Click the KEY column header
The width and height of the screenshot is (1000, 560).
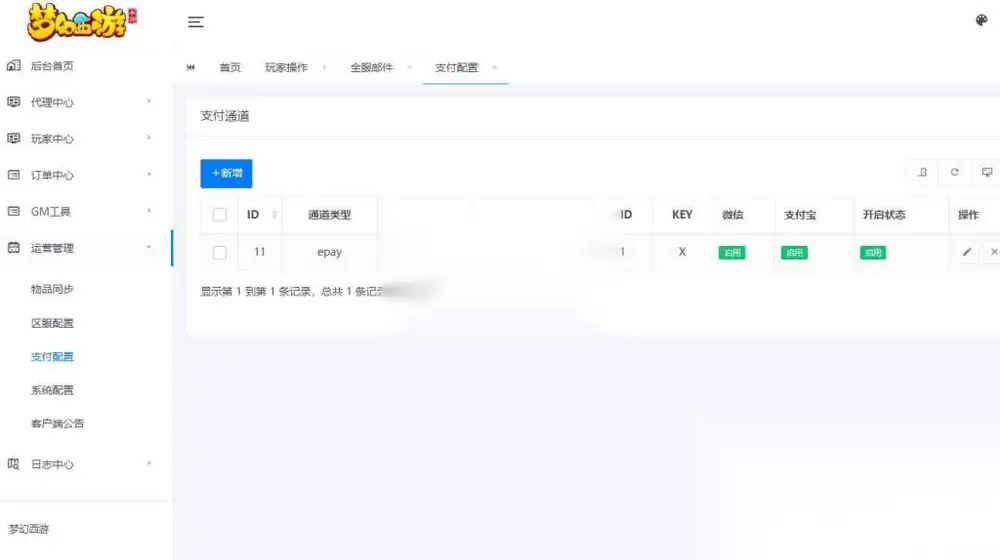click(682, 214)
